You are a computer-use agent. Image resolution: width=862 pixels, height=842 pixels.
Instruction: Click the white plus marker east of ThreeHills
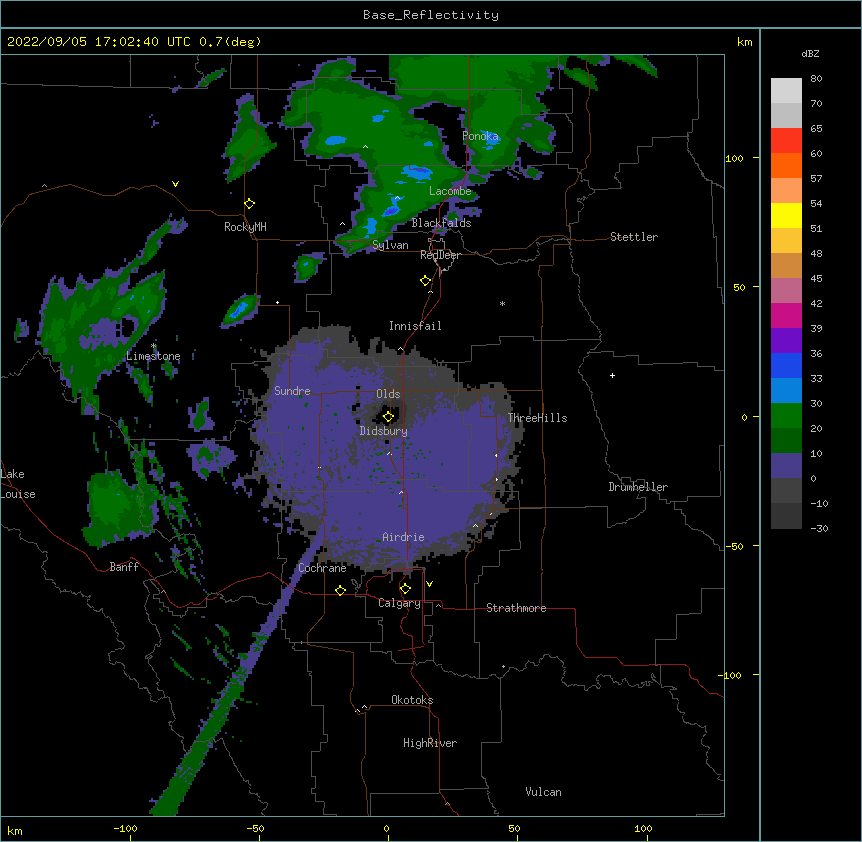612,375
